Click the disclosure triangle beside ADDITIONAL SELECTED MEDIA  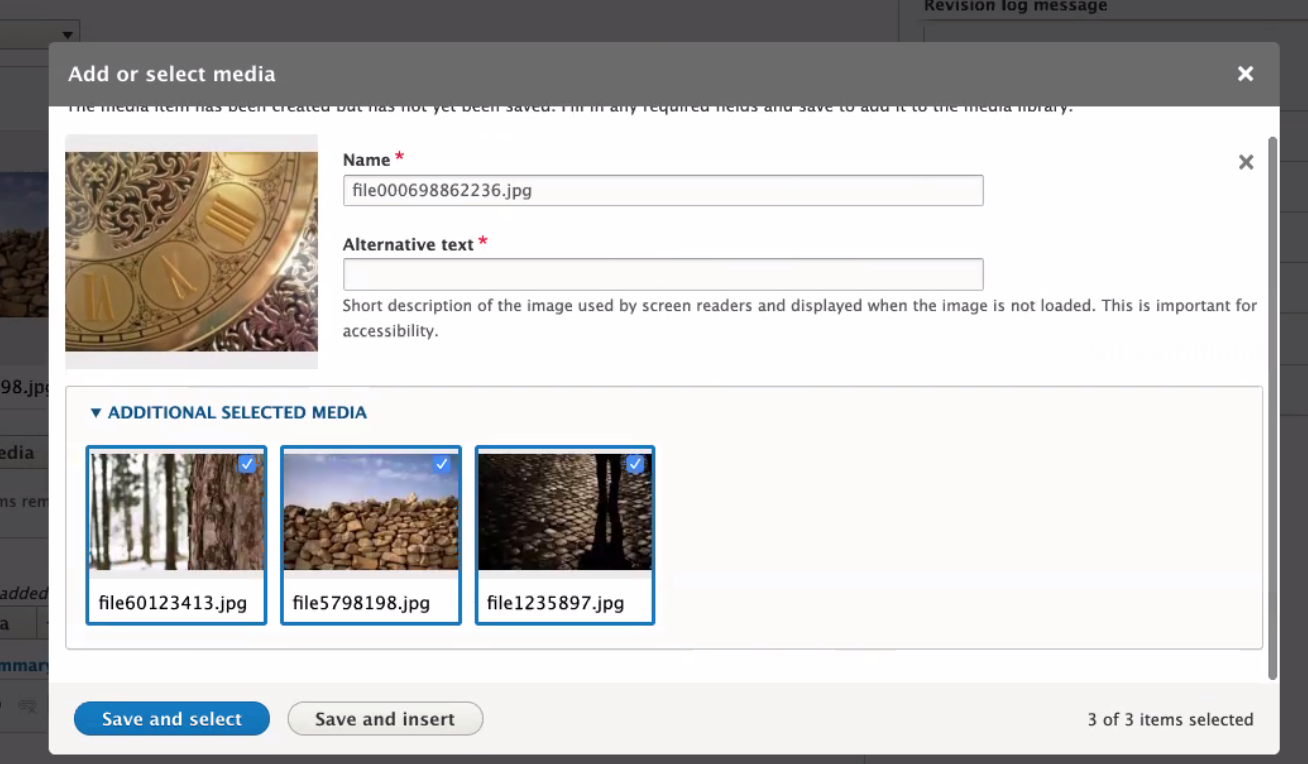tap(96, 412)
